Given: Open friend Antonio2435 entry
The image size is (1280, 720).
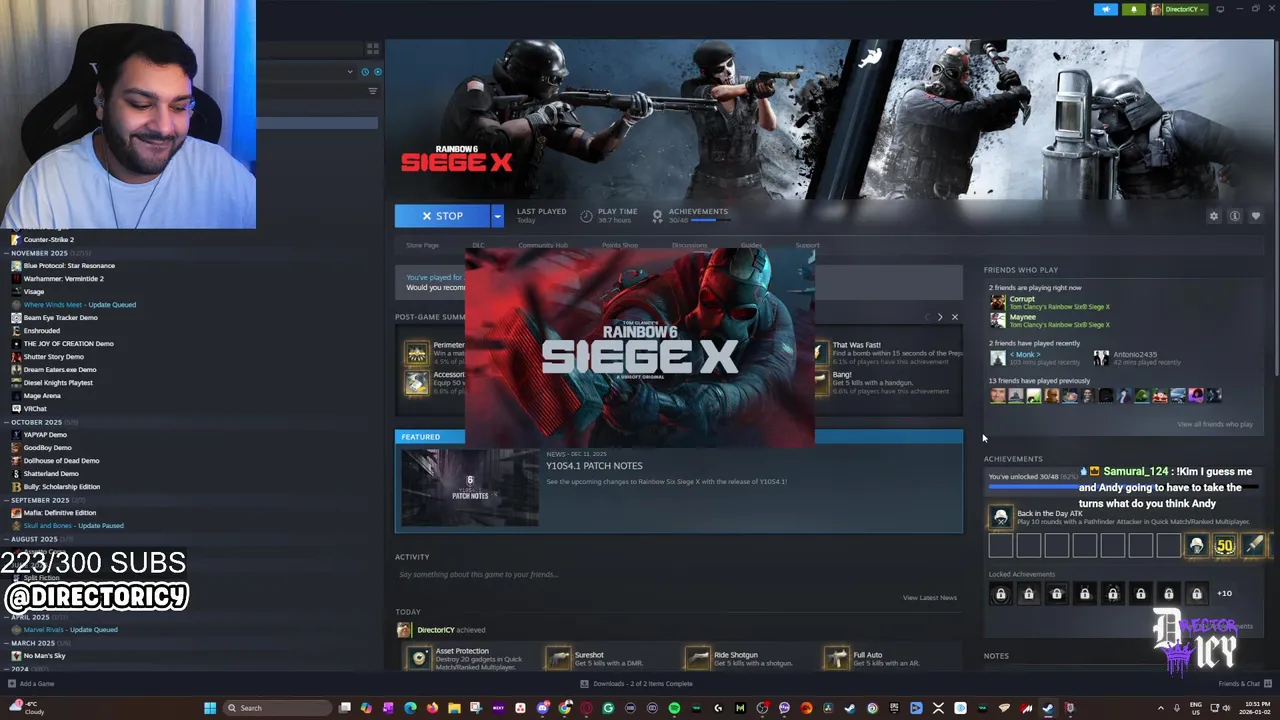Looking at the screenshot, I should (x=1138, y=358).
